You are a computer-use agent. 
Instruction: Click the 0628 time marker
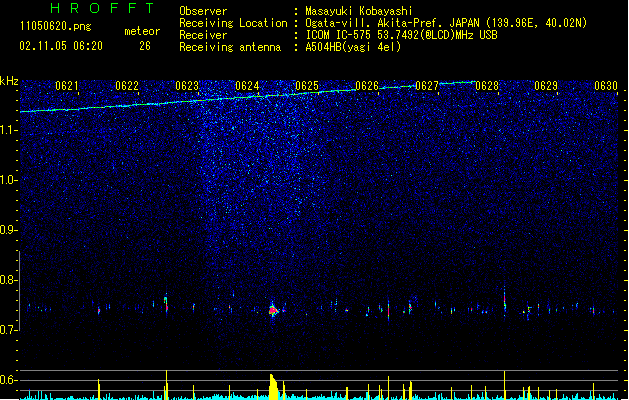tap(487, 86)
